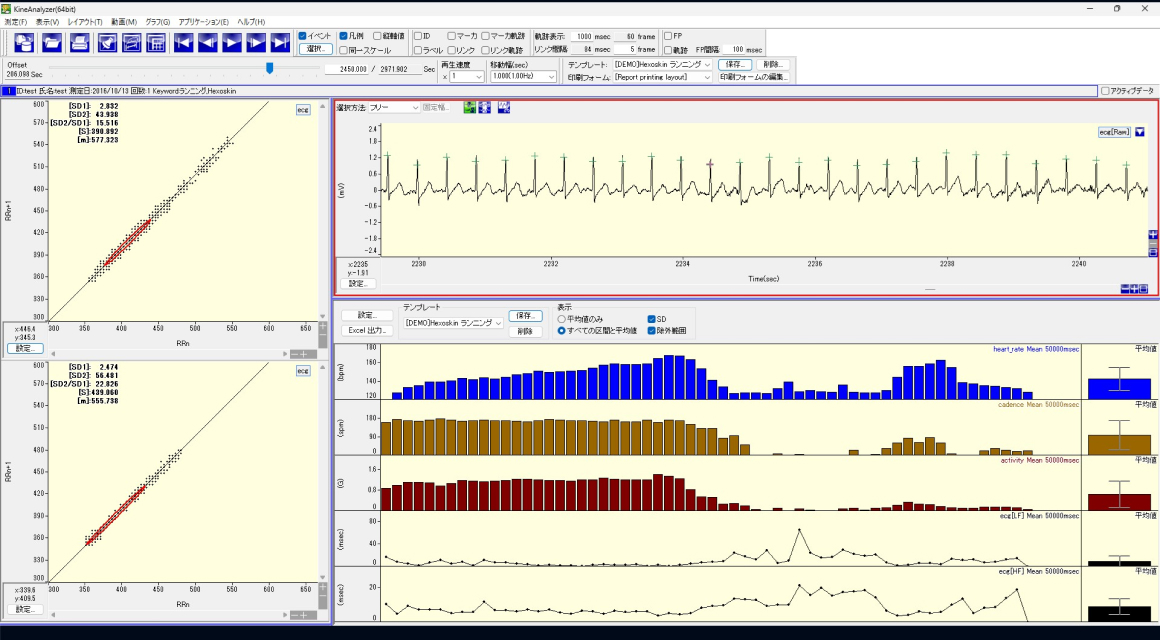Step forward one frame

256,42
